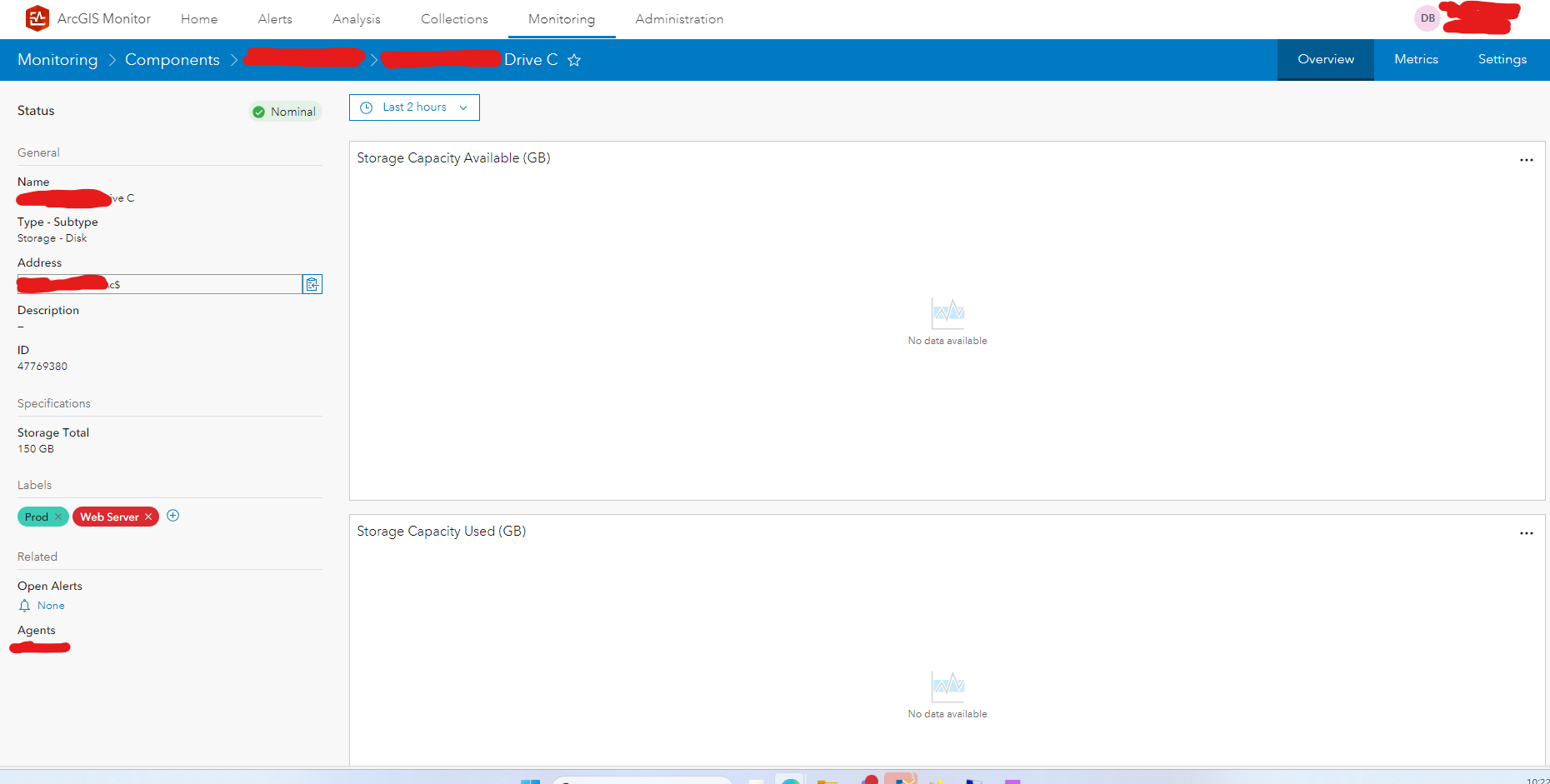1550x784 pixels.
Task: Switch to the Settings tab
Action: (1502, 59)
